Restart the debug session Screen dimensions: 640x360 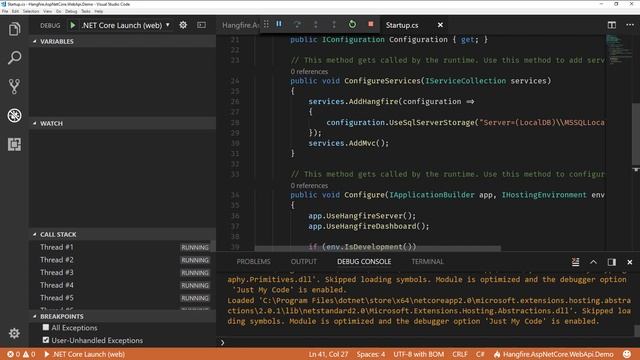pyautogui.click(x=352, y=24)
